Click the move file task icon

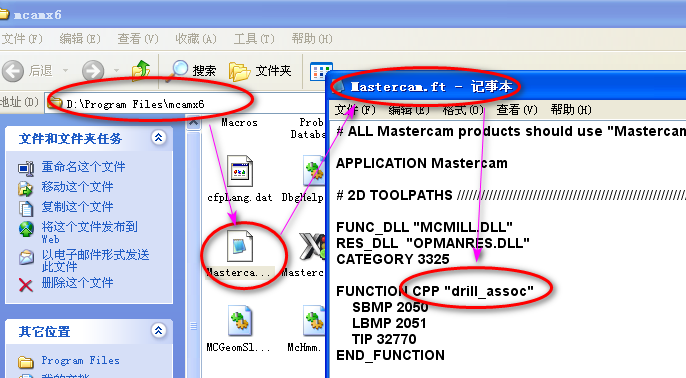click(26, 189)
